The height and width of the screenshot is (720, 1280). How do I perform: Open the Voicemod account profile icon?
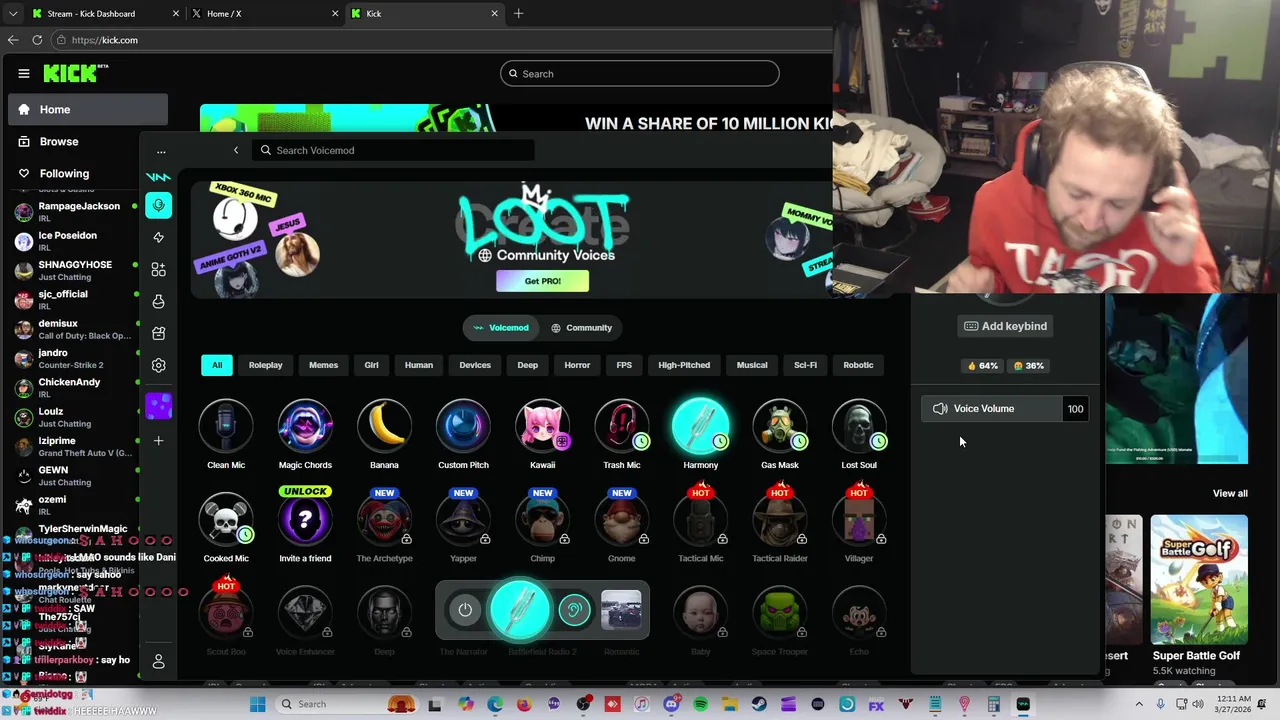click(x=158, y=662)
